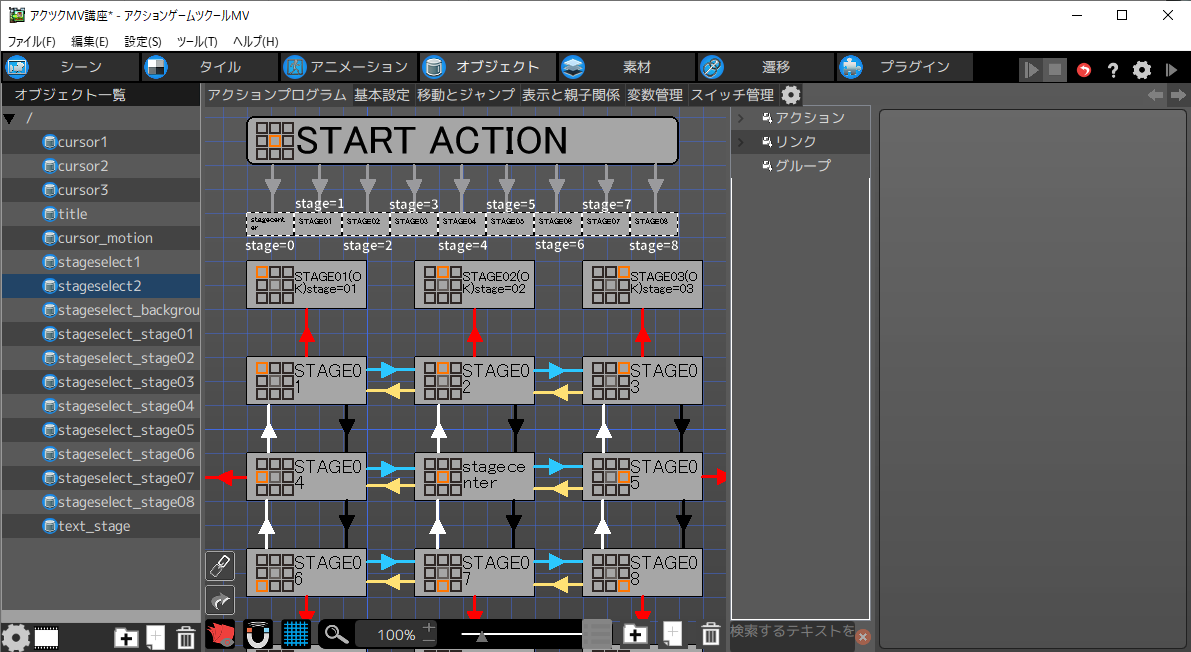Open the ファイル(F) menu
This screenshot has width=1191, height=652.
32,41
